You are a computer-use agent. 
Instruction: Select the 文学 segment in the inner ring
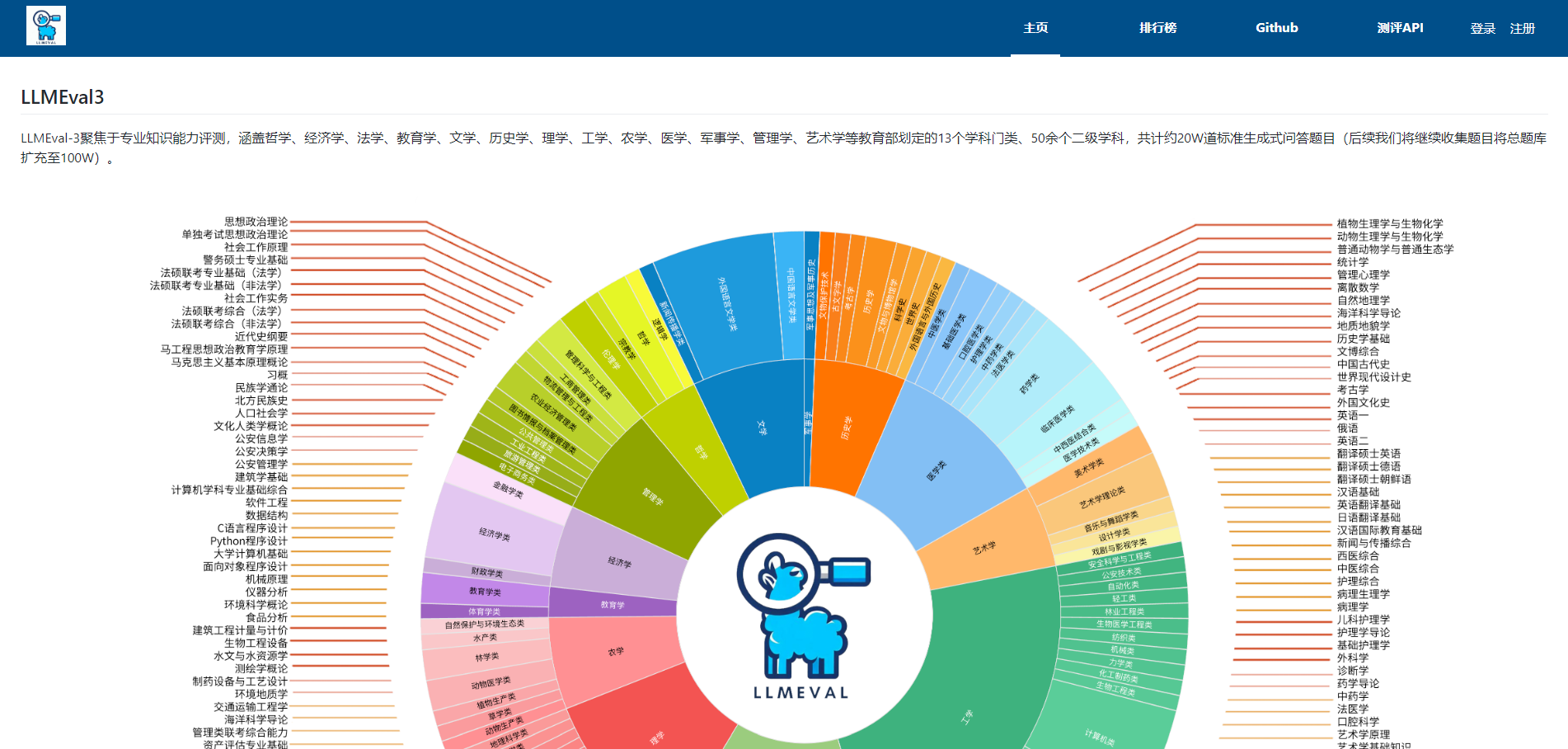point(760,427)
